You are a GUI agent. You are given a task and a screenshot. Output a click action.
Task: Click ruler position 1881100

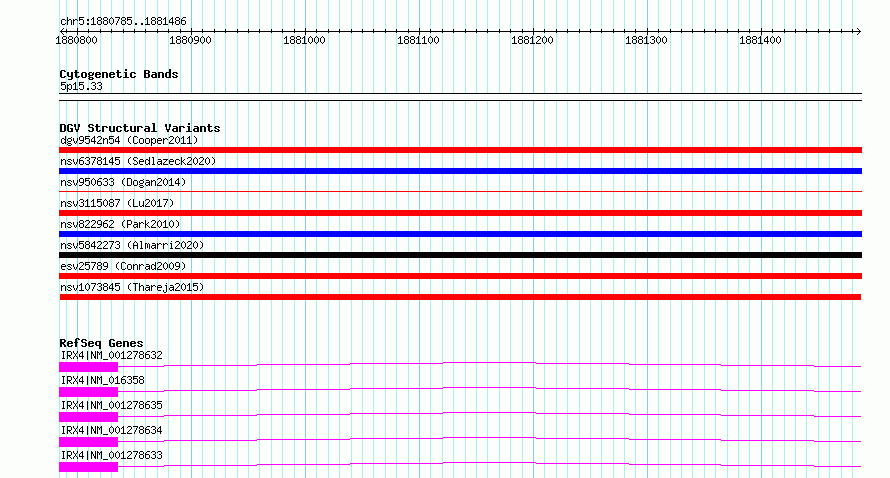(418, 40)
